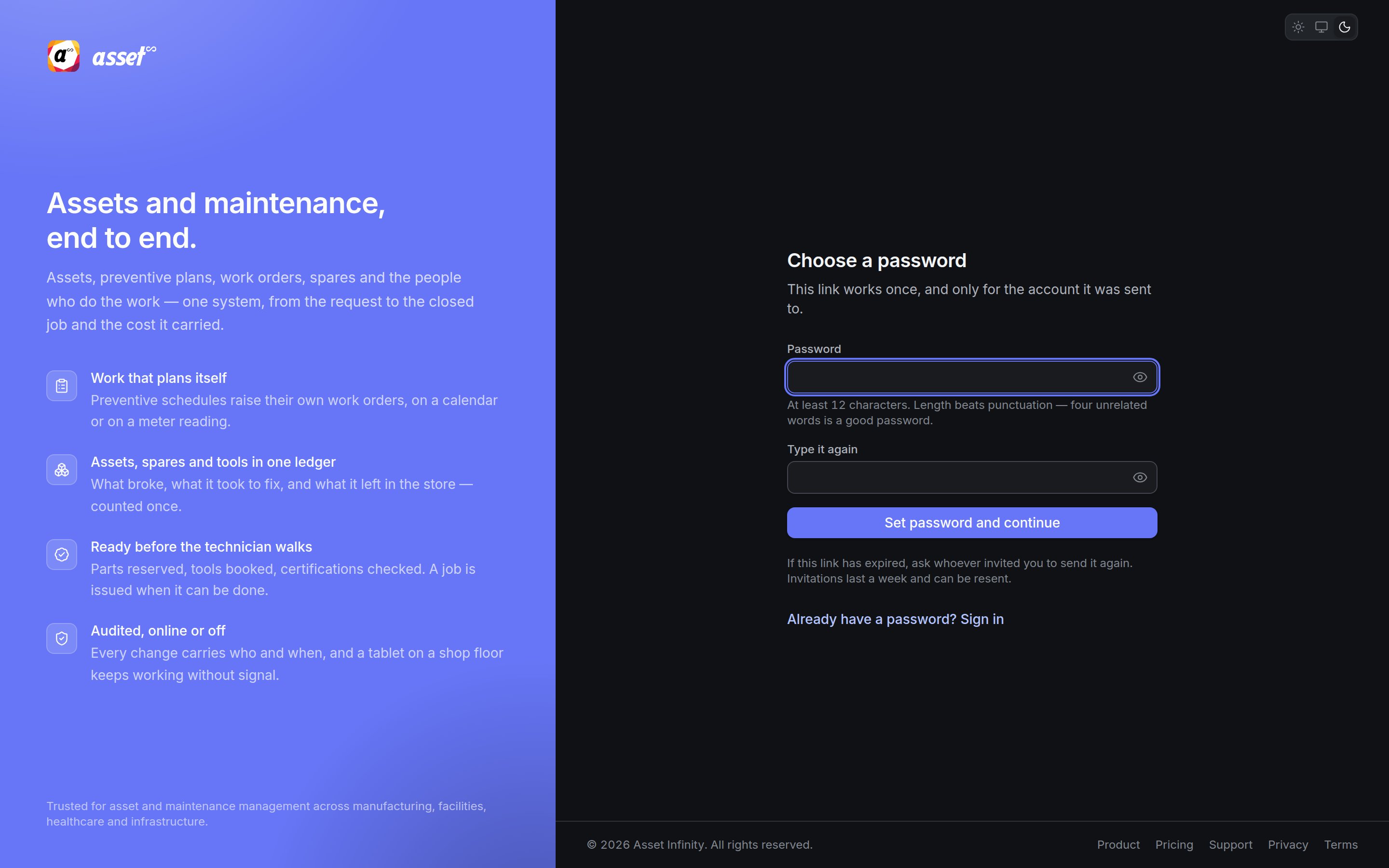
Task: Click At least 12 characters hint text
Action: coord(967,413)
